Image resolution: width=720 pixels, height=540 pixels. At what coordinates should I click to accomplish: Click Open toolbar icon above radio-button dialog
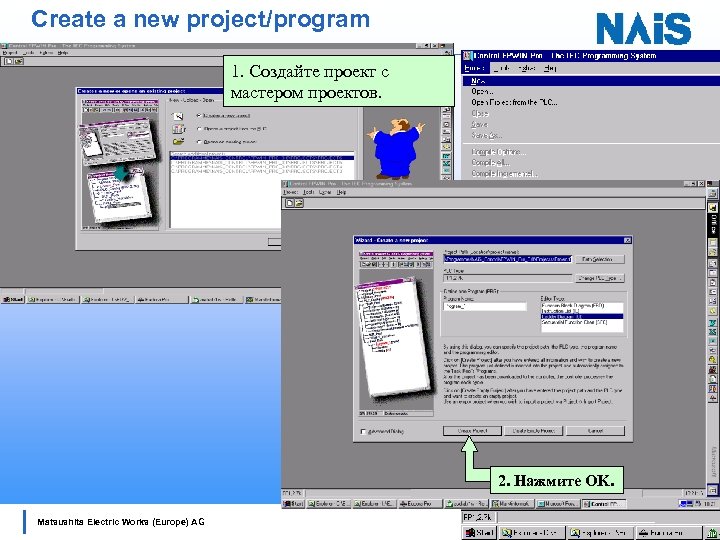click(18, 61)
